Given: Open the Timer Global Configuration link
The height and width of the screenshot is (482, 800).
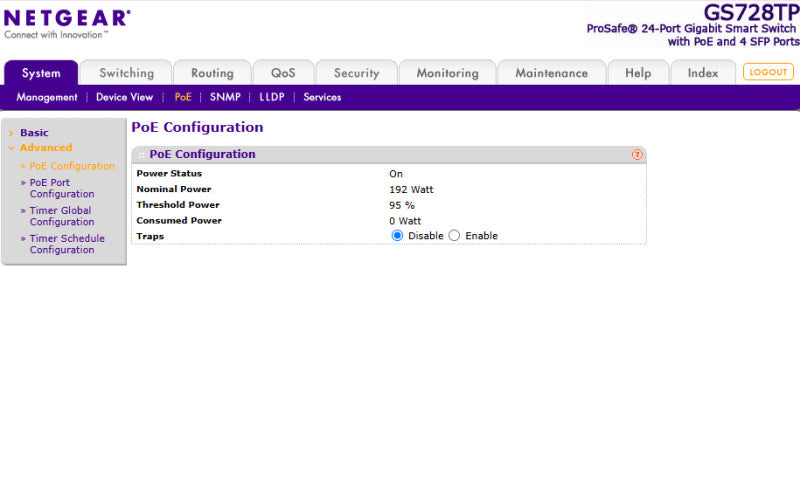Looking at the screenshot, I should click(62, 216).
